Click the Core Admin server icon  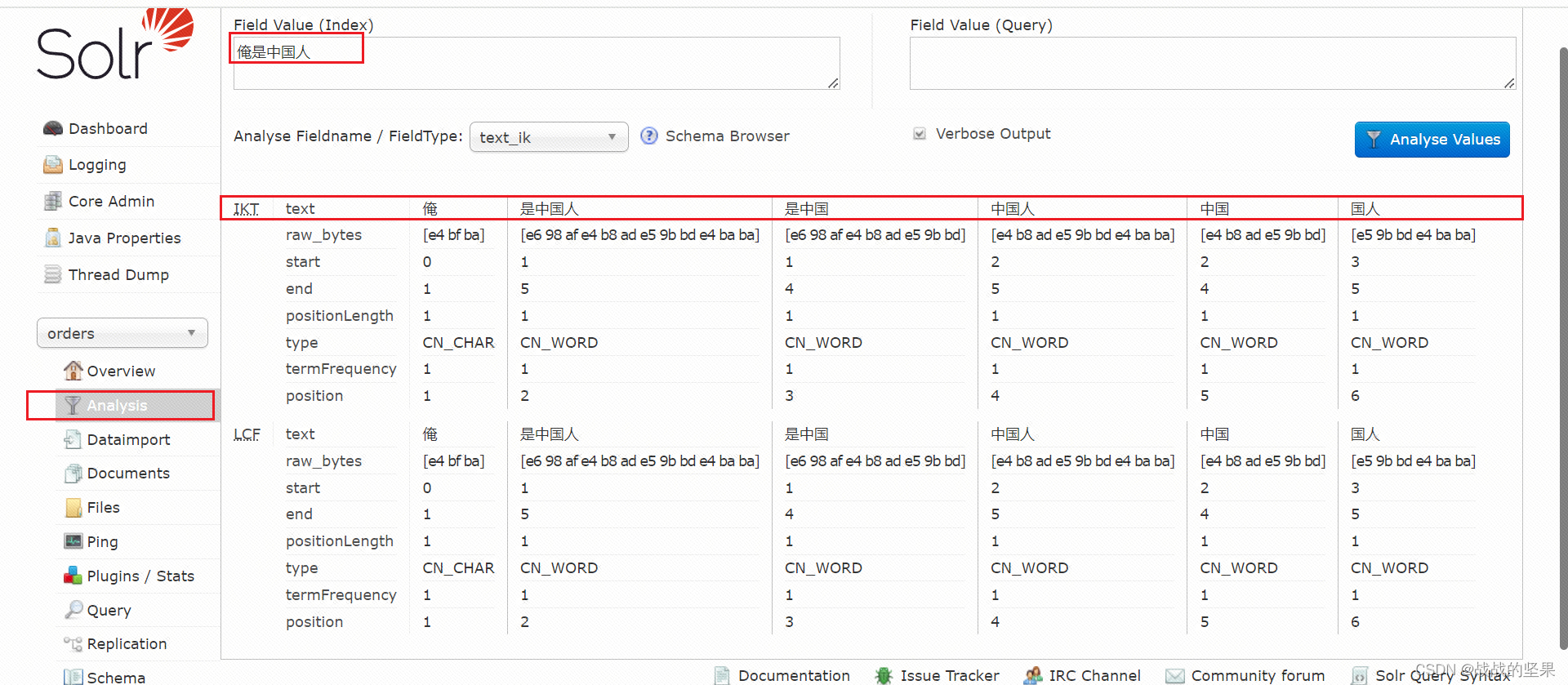53,201
